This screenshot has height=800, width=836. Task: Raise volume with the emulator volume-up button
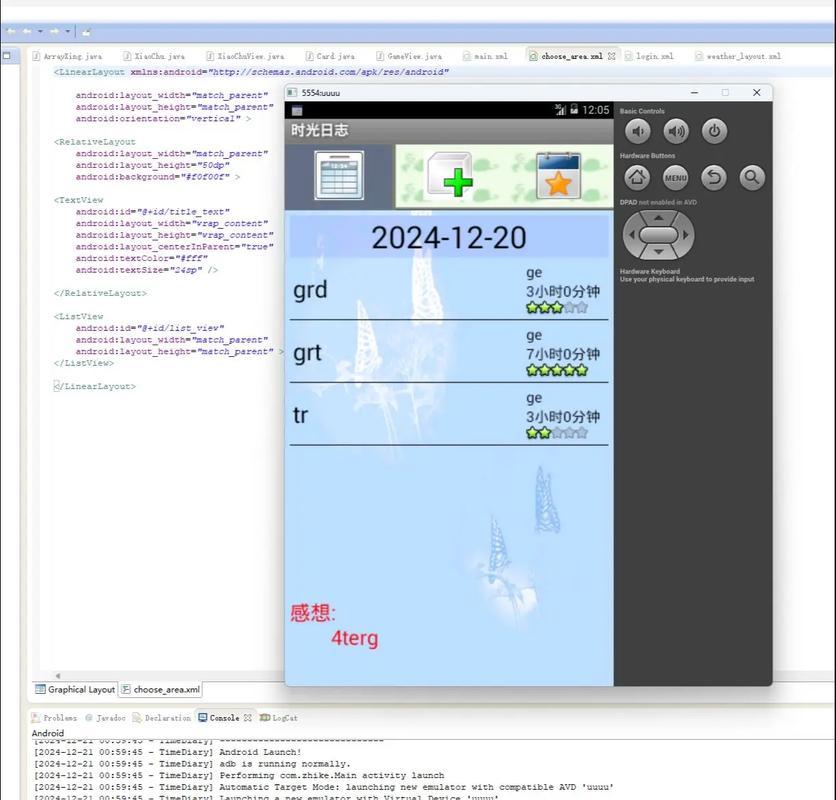click(x=676, y=131)
